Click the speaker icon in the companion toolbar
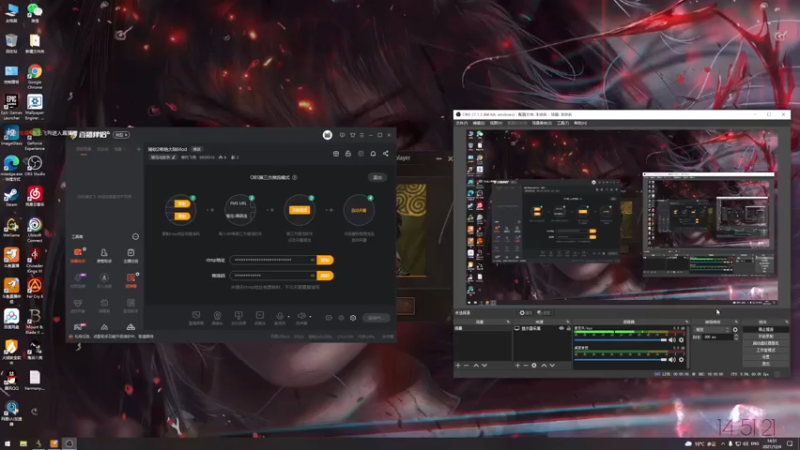 click(x=301, y=316)
